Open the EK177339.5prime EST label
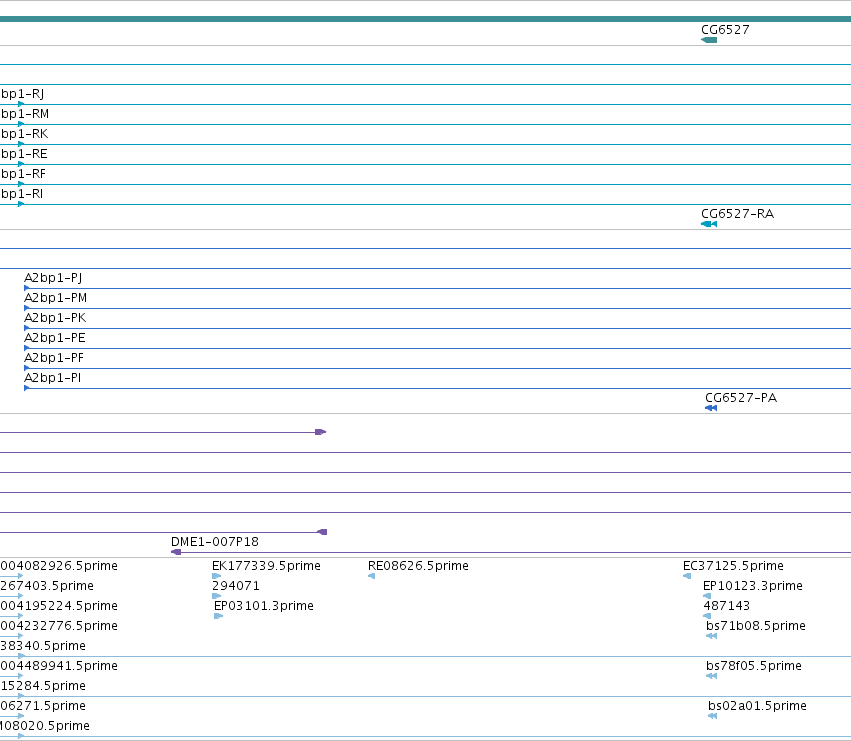Viewport: 851px width, 741px height. 266,566
